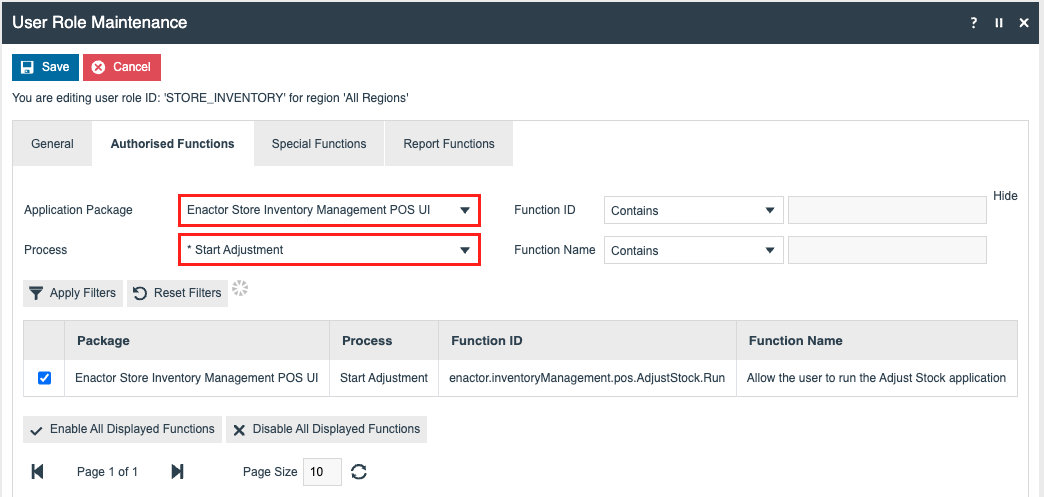This screenshot has width=1044, height=497.
Task: Click the refresh page size icon
Action: 359,472
